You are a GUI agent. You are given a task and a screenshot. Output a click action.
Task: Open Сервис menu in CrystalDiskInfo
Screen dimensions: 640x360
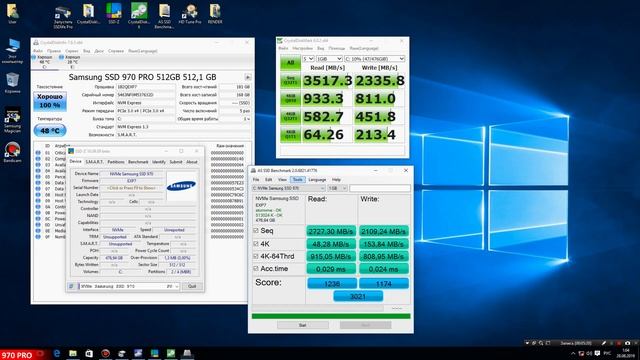point(72,51)
